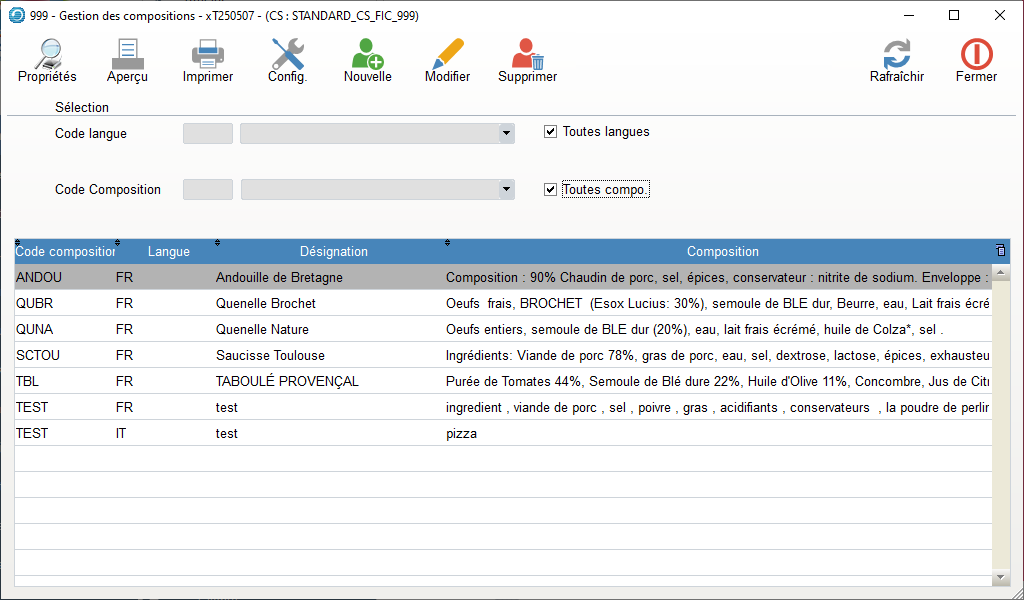The width and height of the screenshot is (1024, 600).
Task: Refresh the list with Rafraîchir
Action: pyautogui.click(x=896, y=55)
